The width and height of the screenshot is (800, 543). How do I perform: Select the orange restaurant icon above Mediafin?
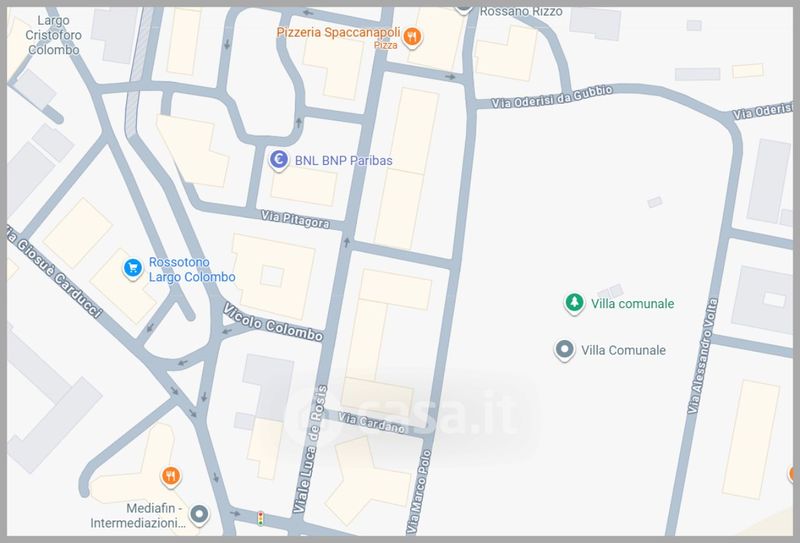coord(171,475)
